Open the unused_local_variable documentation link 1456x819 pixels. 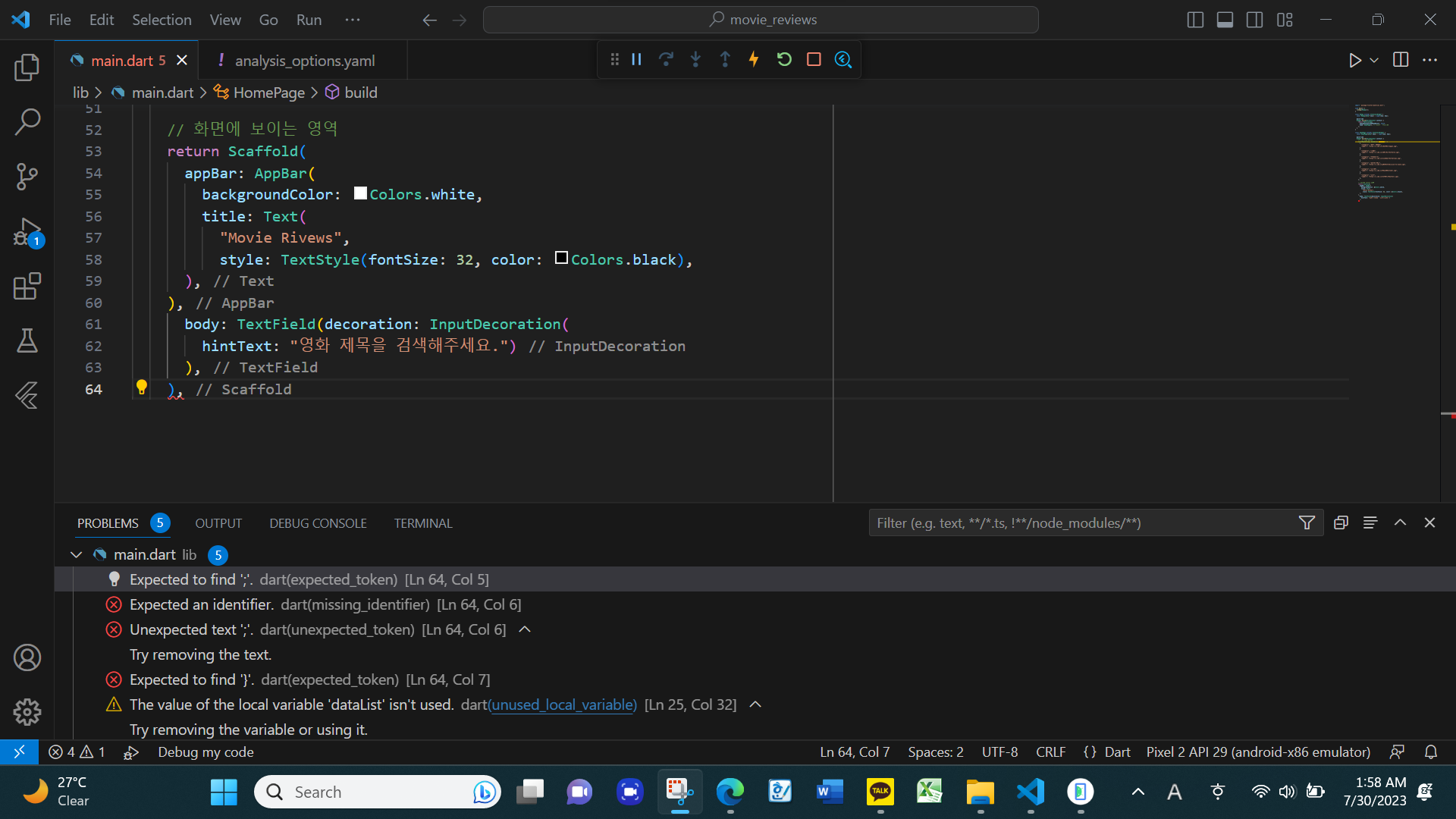pyautogui.click(x=563, y=705)
